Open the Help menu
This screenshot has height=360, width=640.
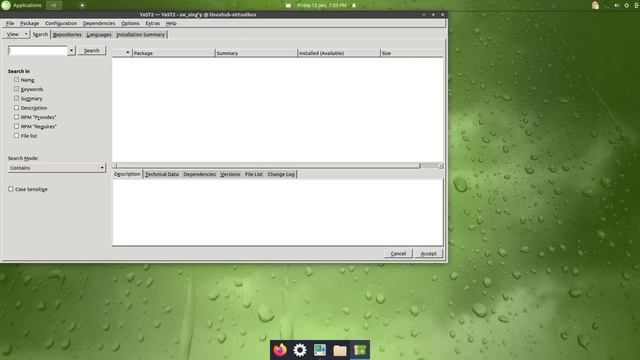[x=171, y=23]
